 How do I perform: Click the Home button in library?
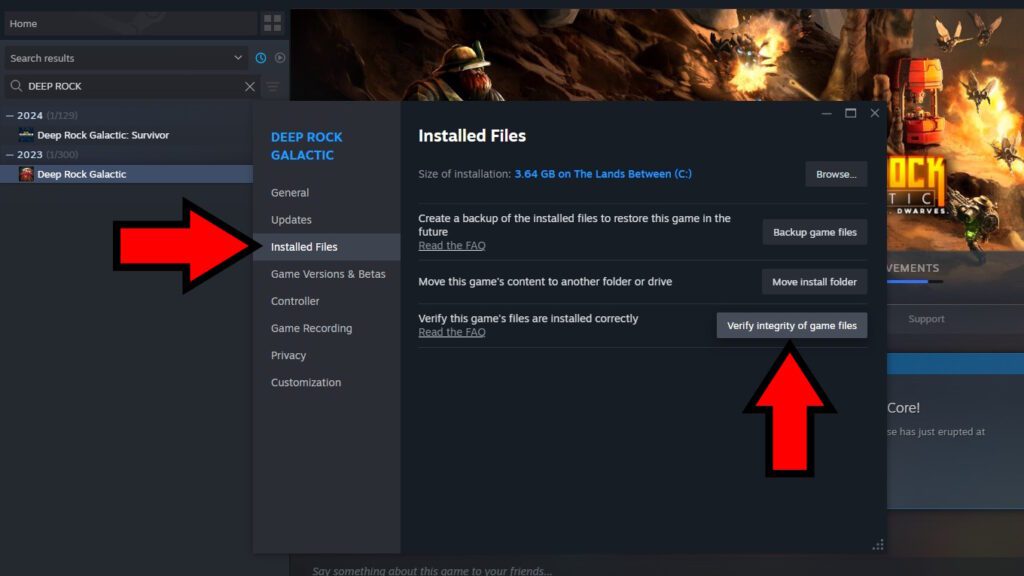pos(131,24)
